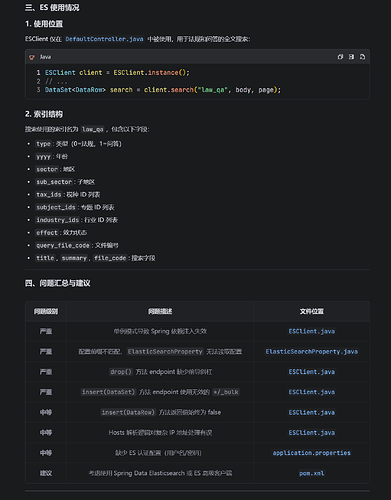Screen dimensions: 391x500
Task: Click the law_qa inline code label
Action: click(x=93, y=129)
